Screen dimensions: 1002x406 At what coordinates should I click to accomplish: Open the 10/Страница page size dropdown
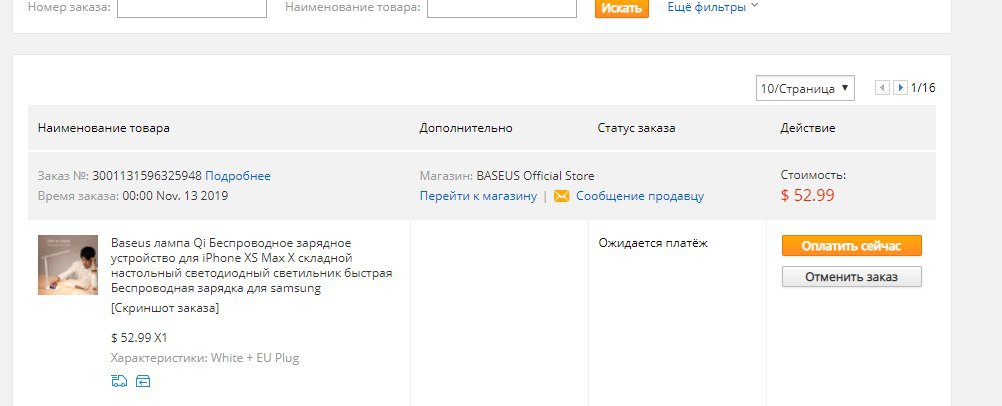pyautogui.click(x=805, y=88)
